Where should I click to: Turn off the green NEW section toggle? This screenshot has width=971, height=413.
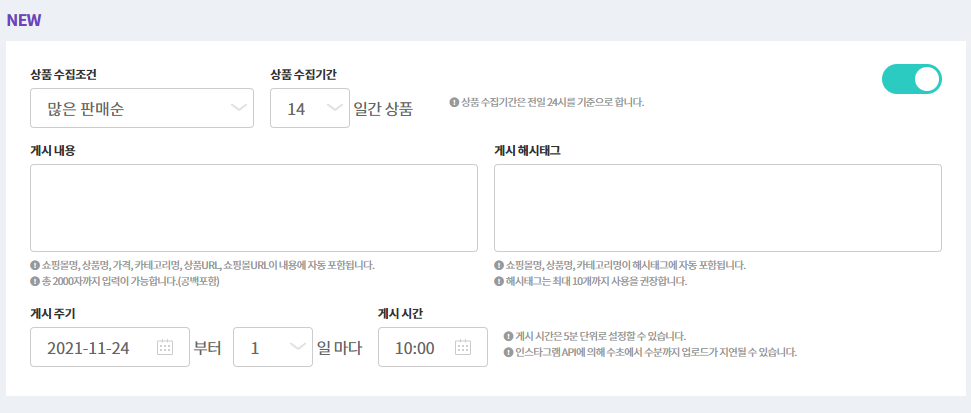coord(911,79)
